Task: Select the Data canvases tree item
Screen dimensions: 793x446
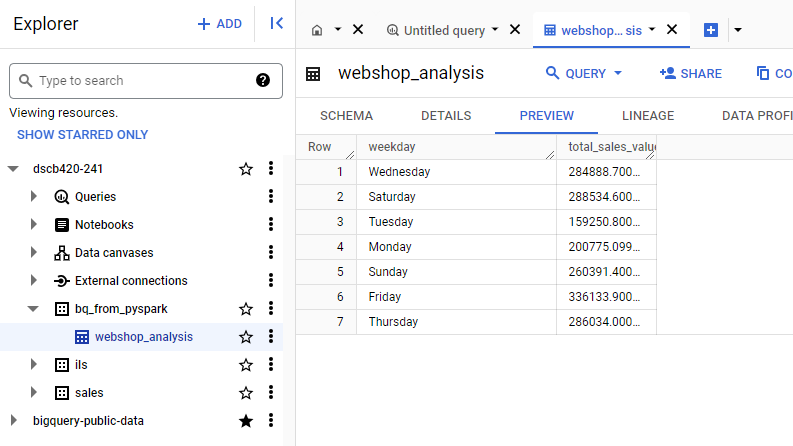Action: pyautogui.click(x=114, y=253)
